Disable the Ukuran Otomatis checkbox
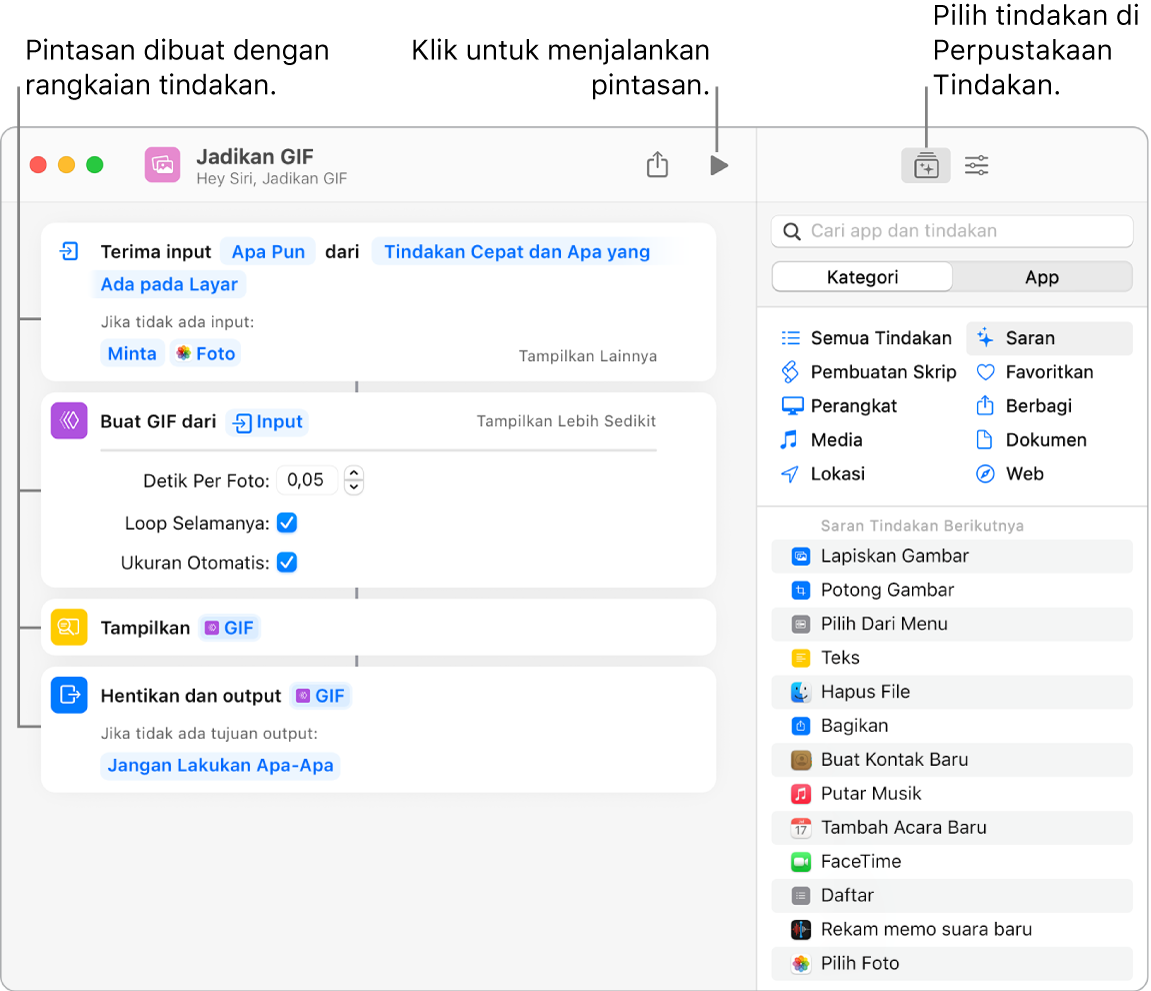1151x991 pixels. [287, 562]
